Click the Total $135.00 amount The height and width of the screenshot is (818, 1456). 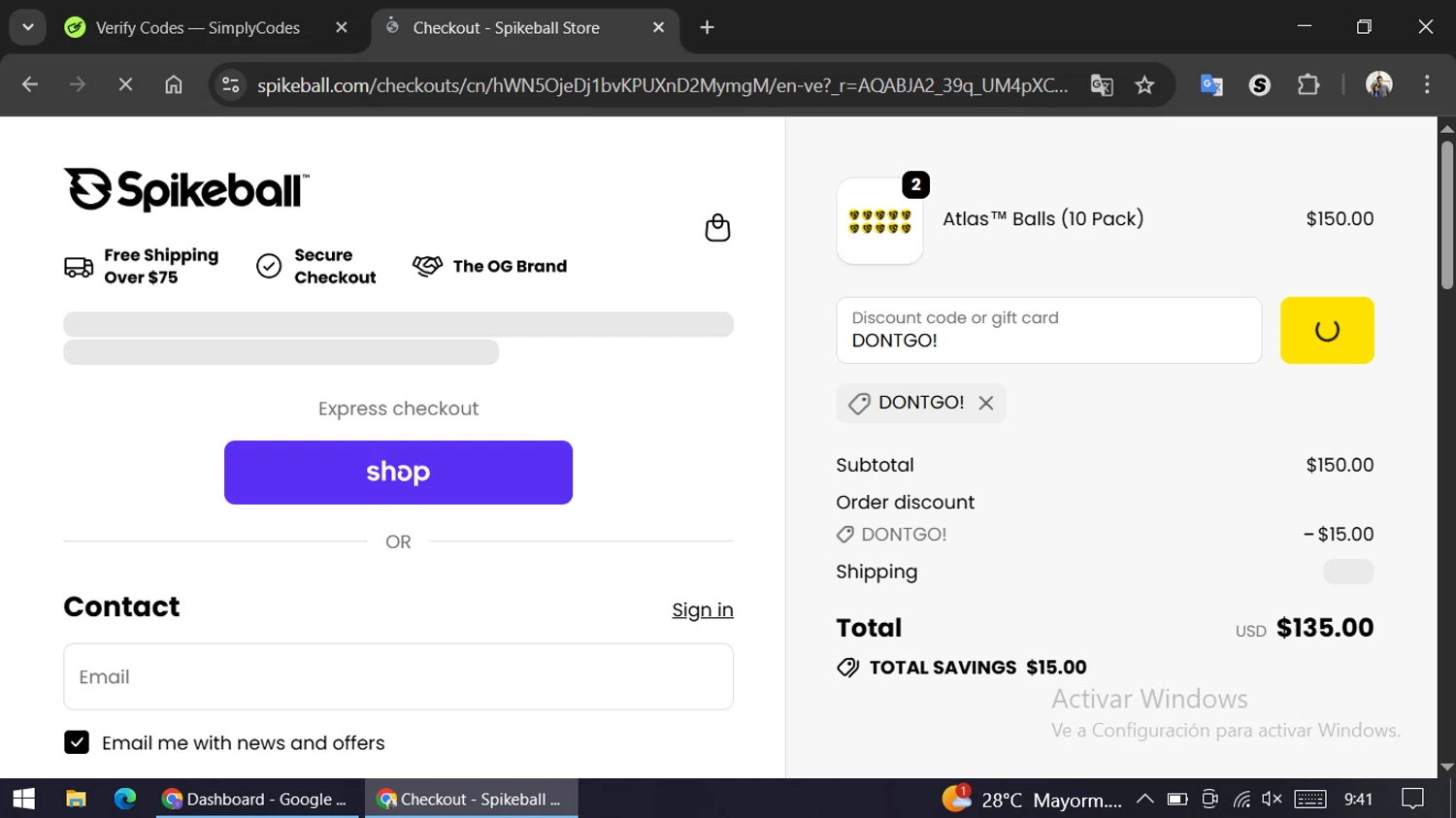[x=1325, y=628]
